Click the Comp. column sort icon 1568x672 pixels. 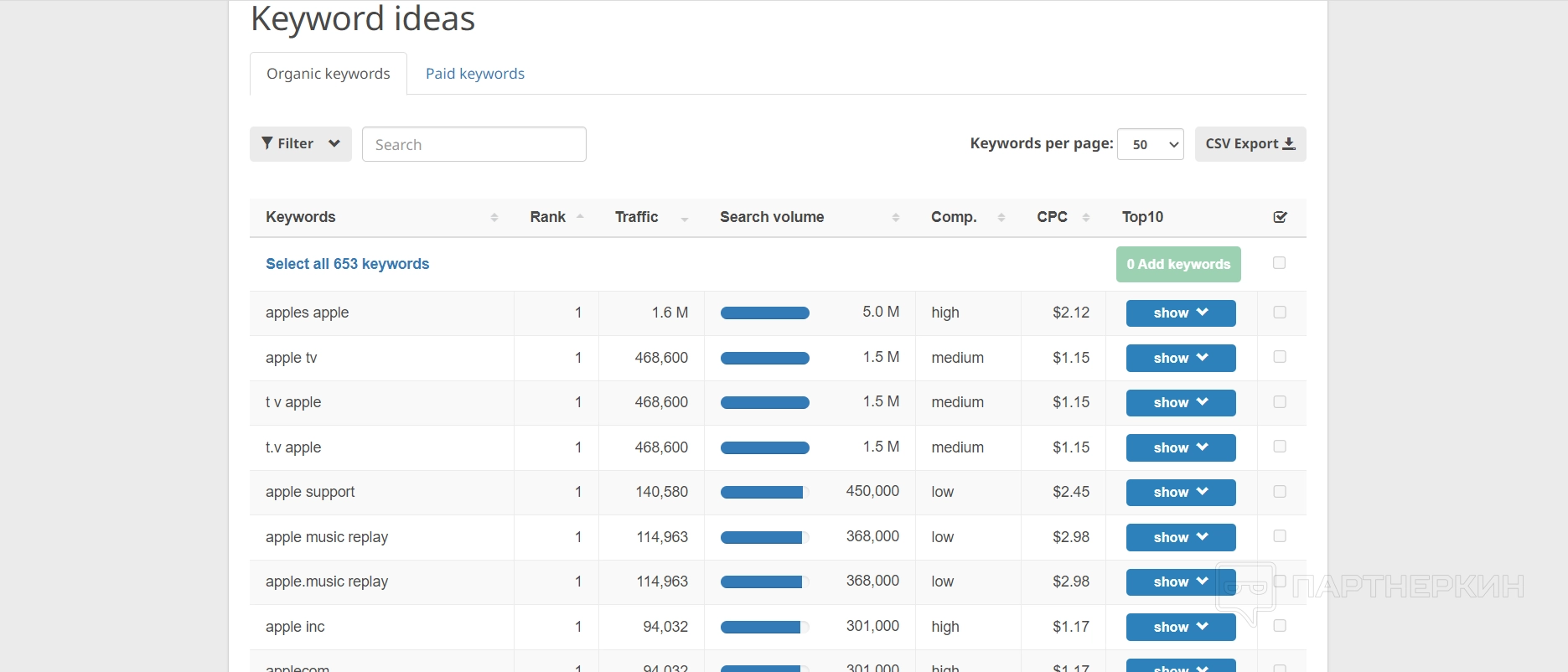pyautogui.click(x=1001, y=218)
